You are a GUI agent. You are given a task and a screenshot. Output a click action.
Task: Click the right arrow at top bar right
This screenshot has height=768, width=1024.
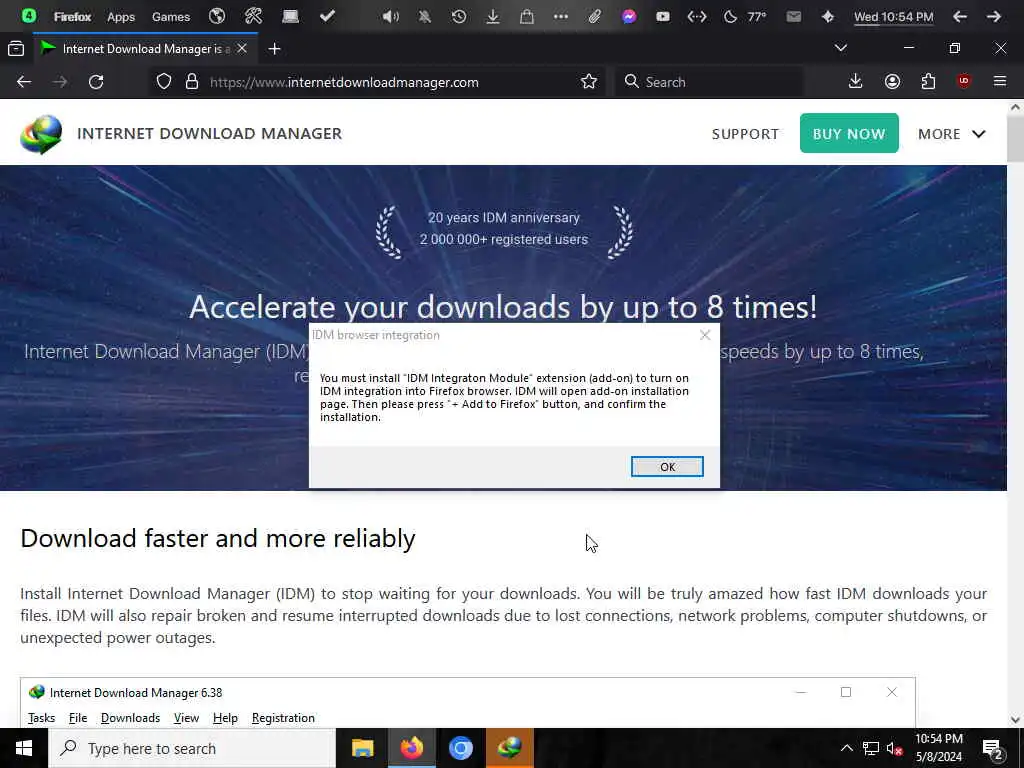pos(993,16)
